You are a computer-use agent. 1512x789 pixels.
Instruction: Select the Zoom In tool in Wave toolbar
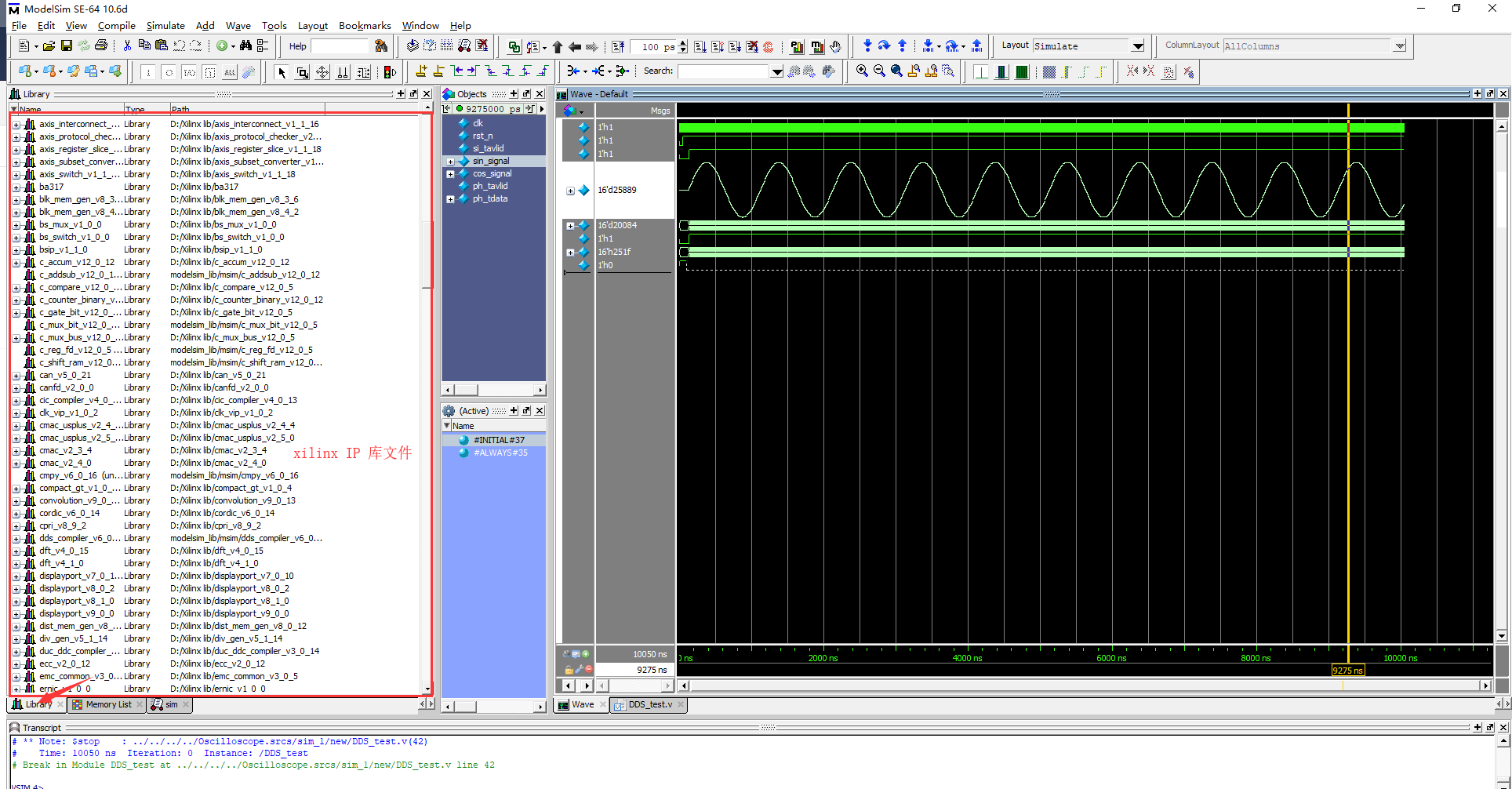click(861, 71)
